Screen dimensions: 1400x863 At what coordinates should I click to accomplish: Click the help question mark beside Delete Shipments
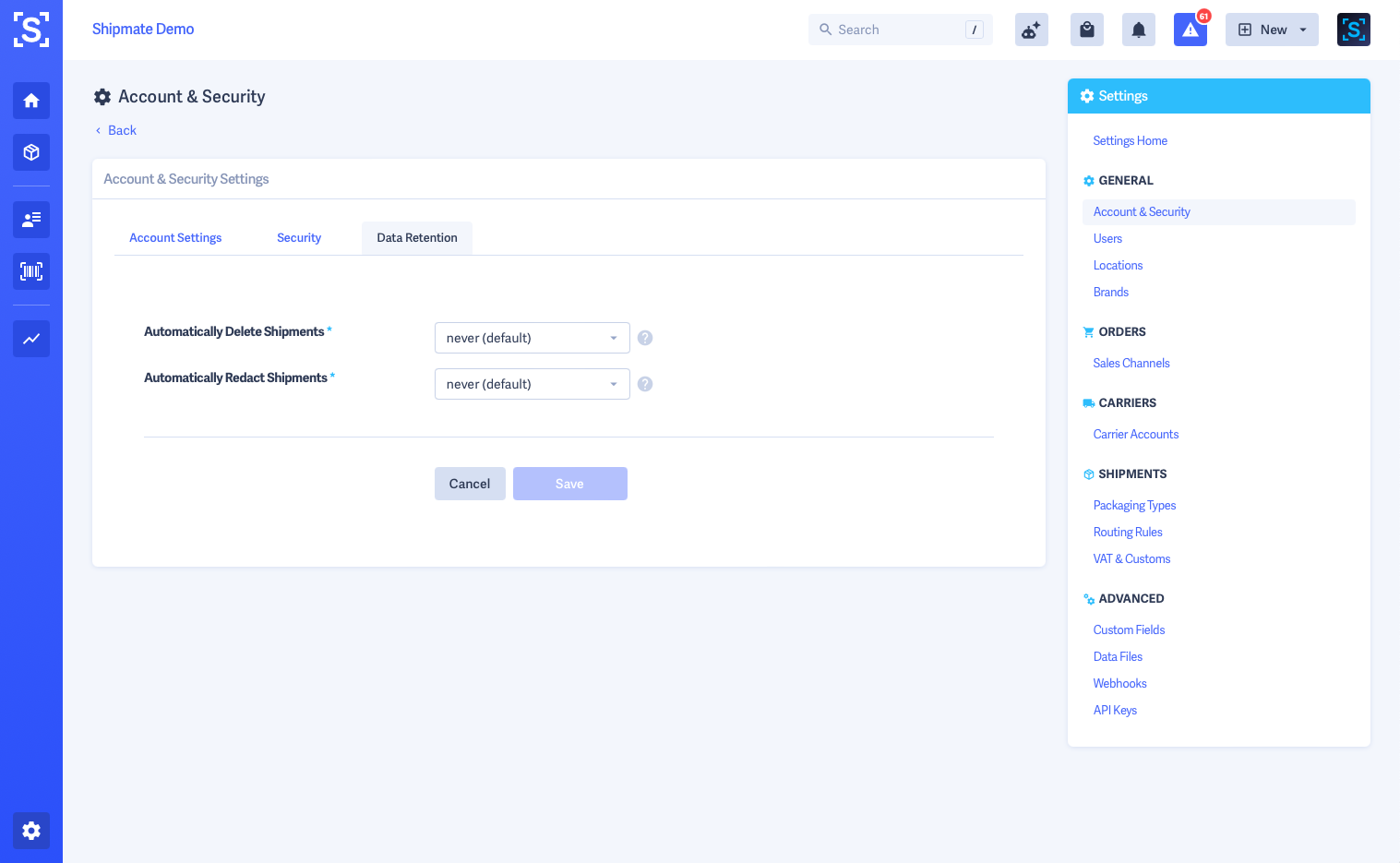(644, 338)
